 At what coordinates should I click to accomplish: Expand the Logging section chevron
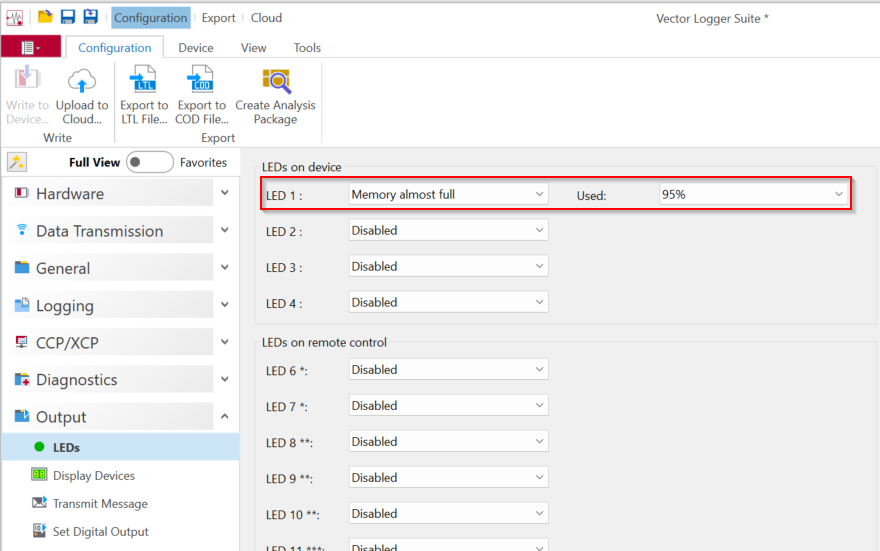[224, 305]
